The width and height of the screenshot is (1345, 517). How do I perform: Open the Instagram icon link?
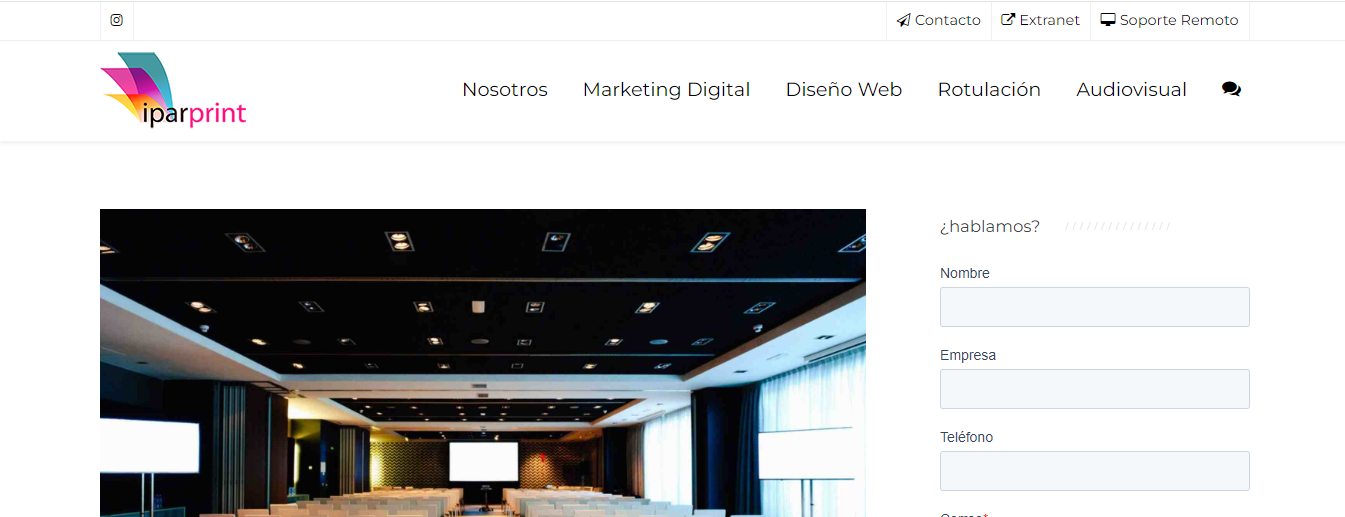pos(116,20)
